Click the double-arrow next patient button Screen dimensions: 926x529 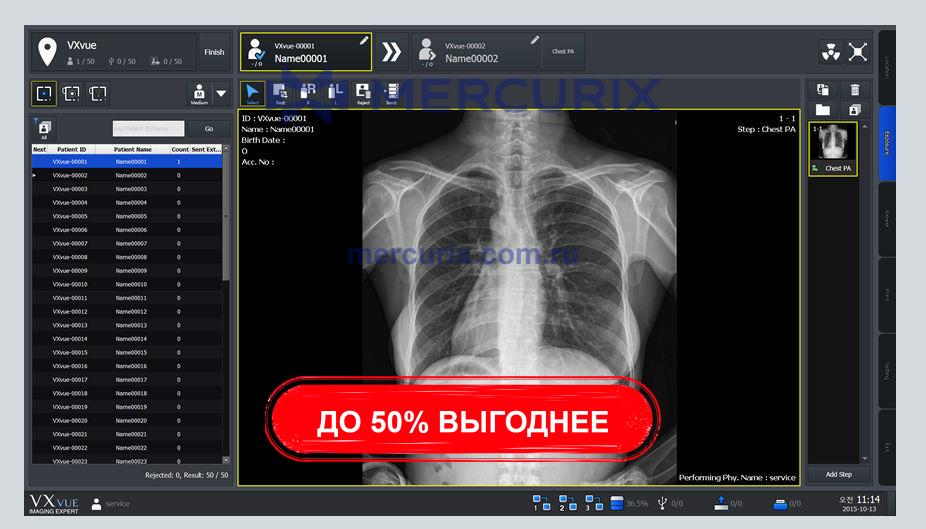(391, 52)
